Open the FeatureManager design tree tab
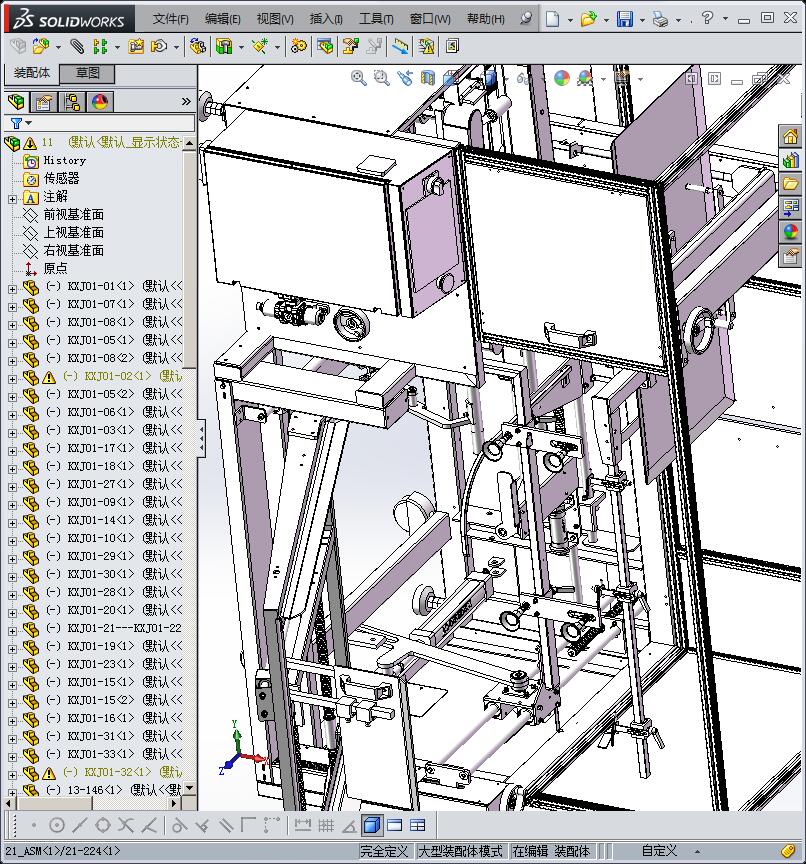Image resolution: width=806 pixels, height=864 pixels. 16,102
